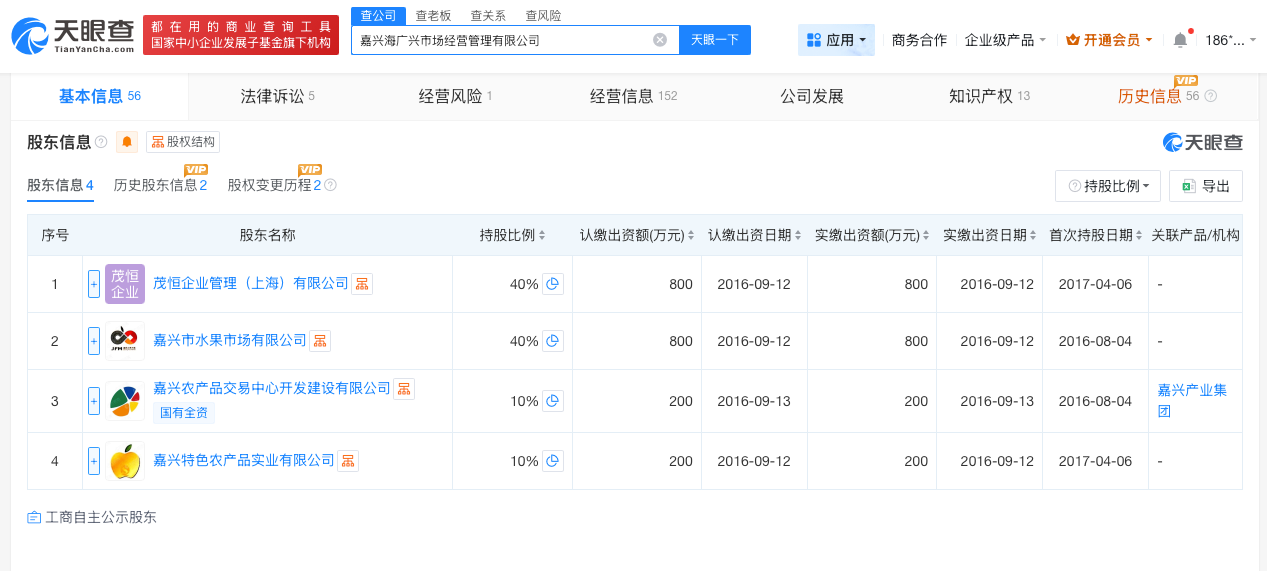Select 股东信息 4 sub-tab
1267x571 pixels.
60,185
